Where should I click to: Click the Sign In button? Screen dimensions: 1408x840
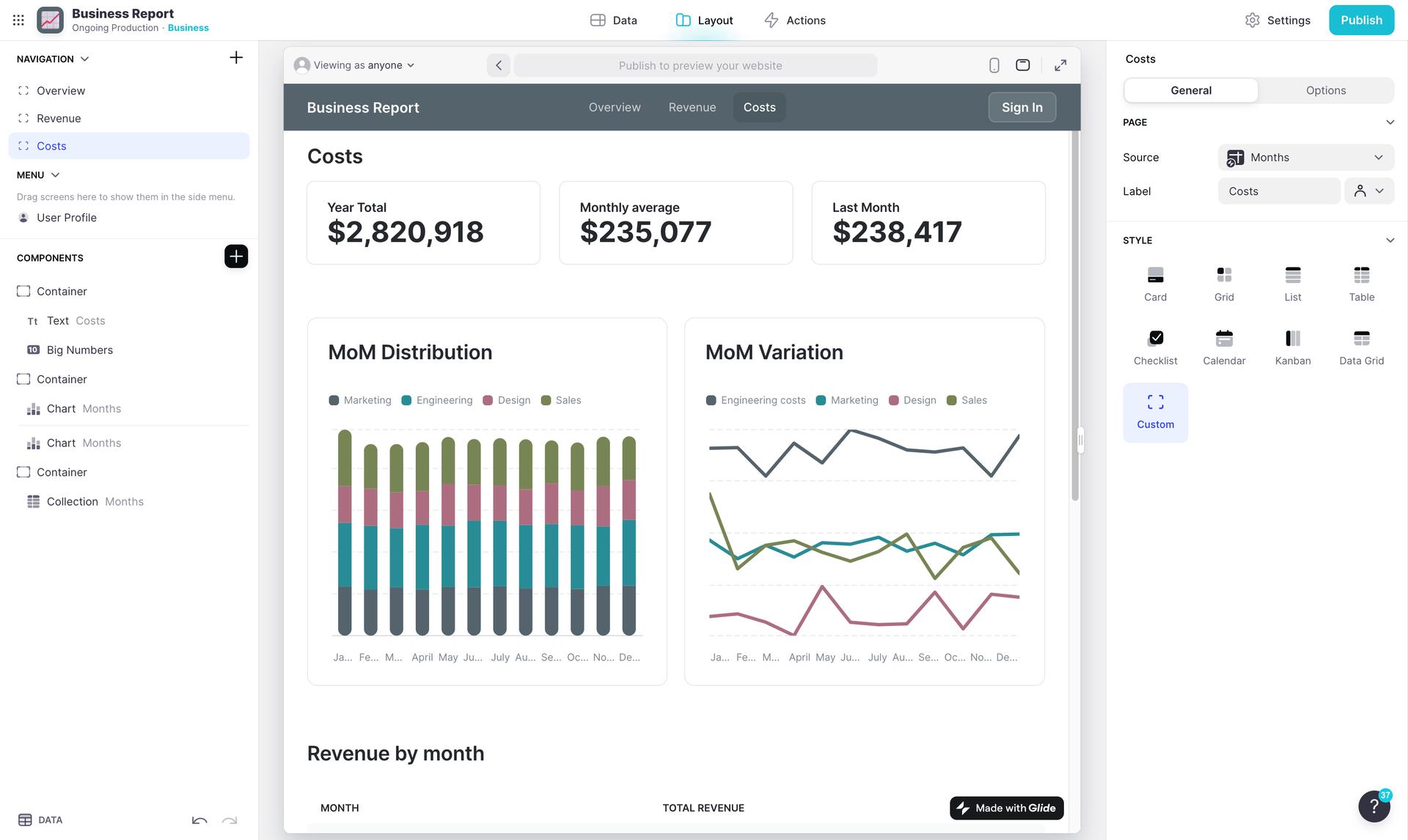pos(1022,107)
